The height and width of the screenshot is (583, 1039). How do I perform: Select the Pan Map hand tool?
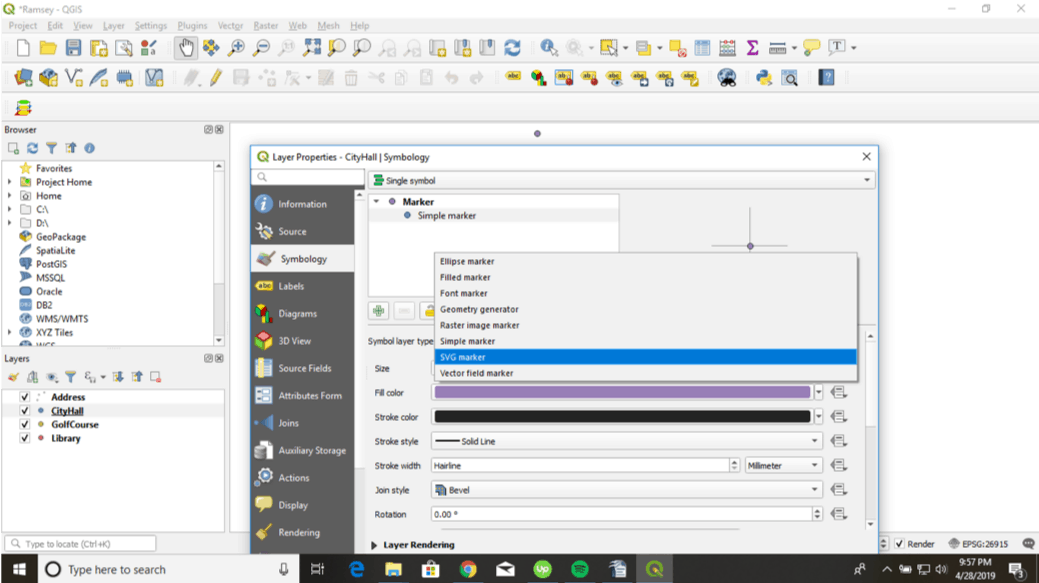pos(186,48)
